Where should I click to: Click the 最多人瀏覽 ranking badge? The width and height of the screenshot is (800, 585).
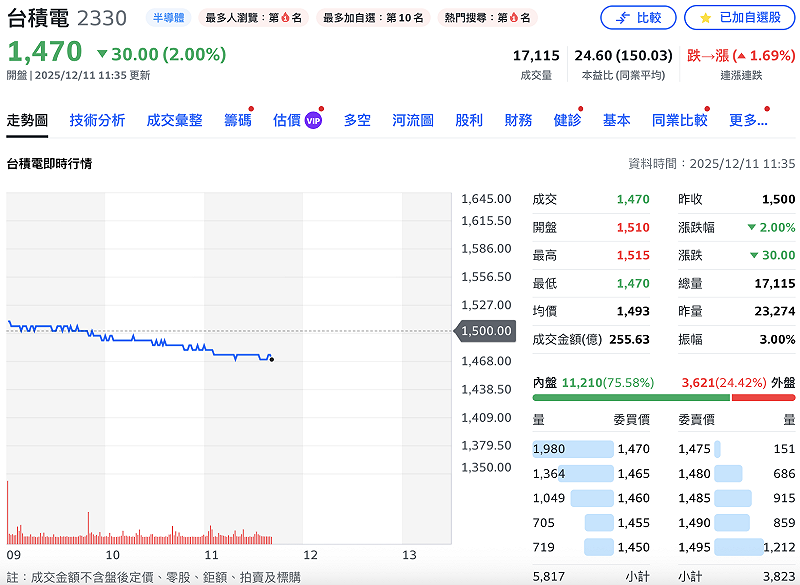click(253, 17)
